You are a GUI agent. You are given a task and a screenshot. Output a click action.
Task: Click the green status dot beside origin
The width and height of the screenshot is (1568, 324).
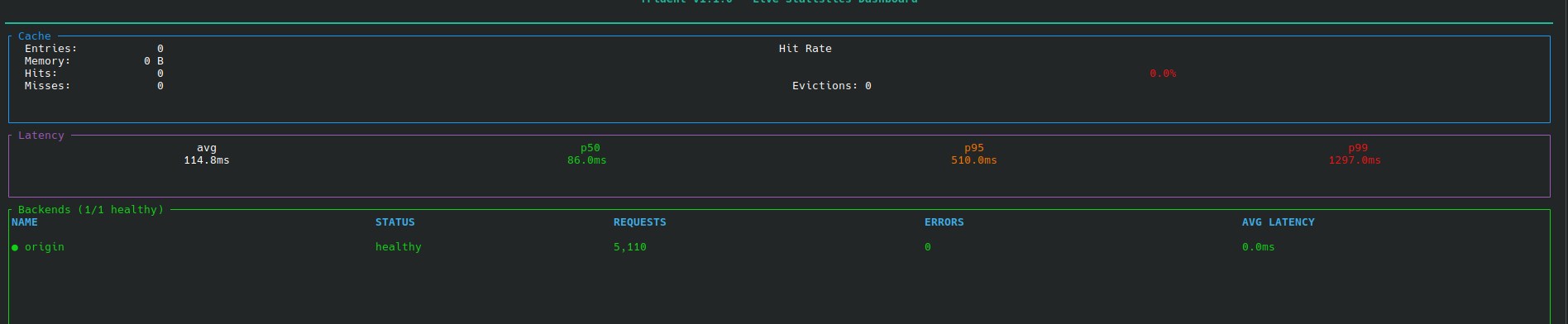(15, 247)
